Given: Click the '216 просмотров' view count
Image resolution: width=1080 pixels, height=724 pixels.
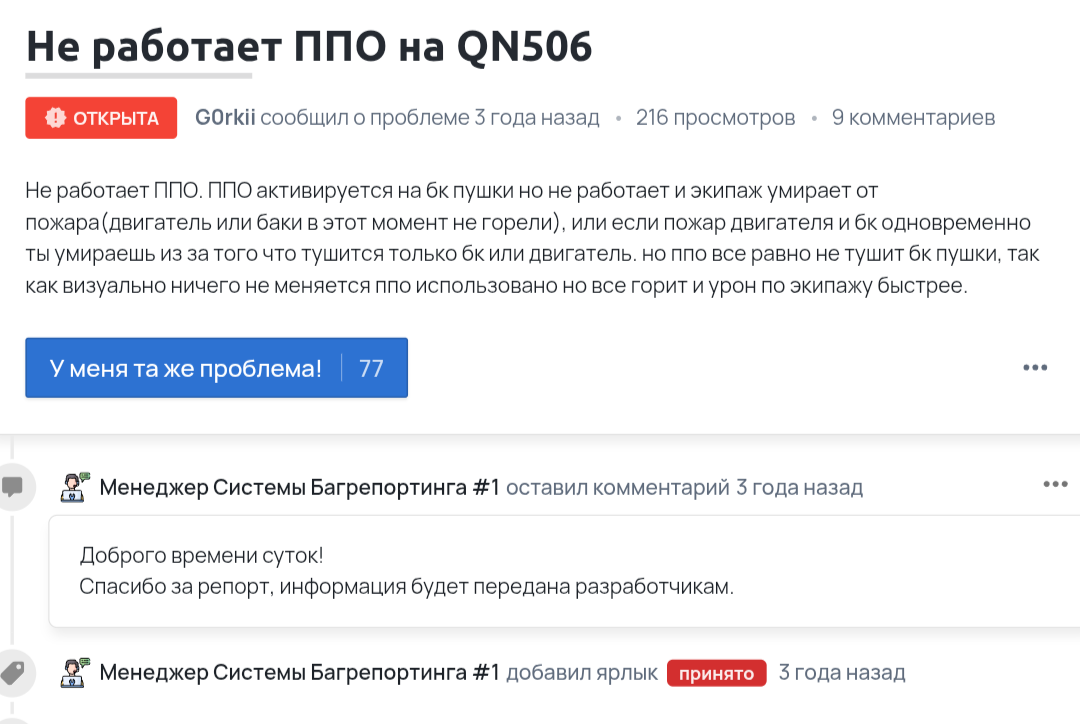Looking at the screenshot, I should point(715,118).
